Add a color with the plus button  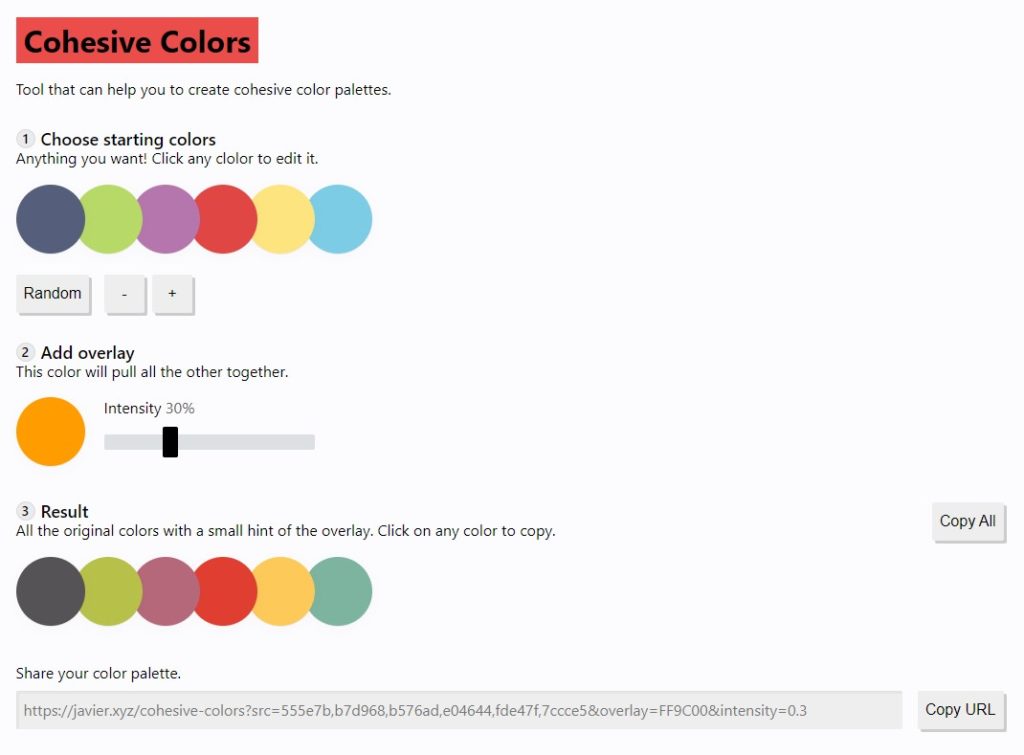(x=172, y=294)
